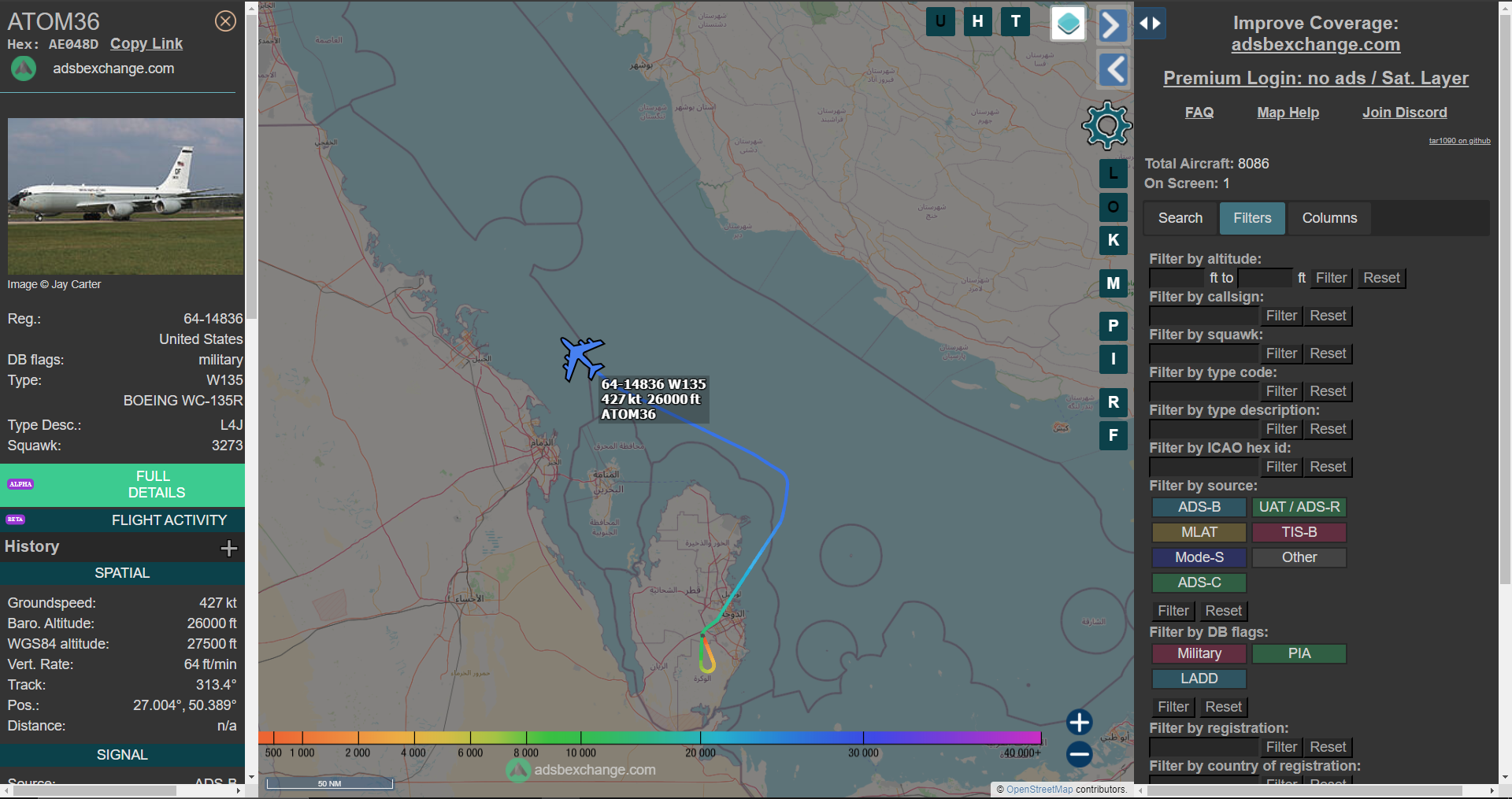This screenshot has width=1512, height=799.
Task: Click the left chevron arrow button
Action: point(1113,70)
